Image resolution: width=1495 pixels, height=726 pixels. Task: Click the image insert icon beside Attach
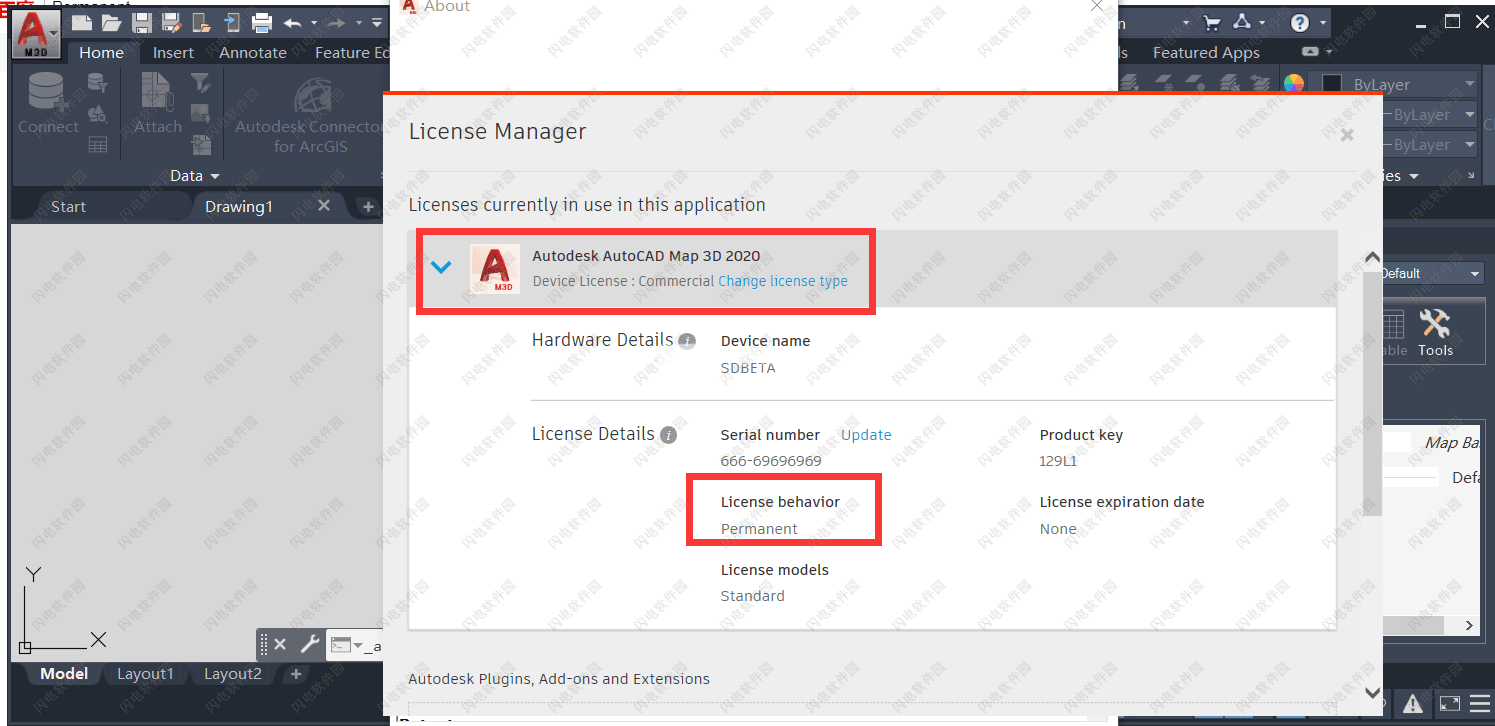[x=201, y=113]
